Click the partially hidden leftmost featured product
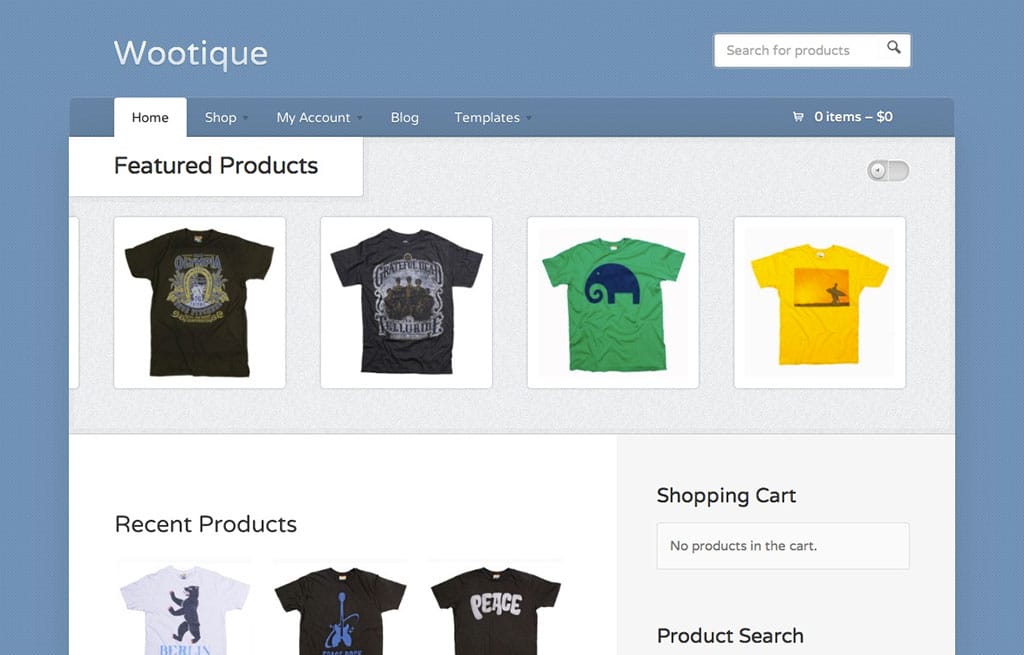The image size is (1024, 655). [74, 302]
